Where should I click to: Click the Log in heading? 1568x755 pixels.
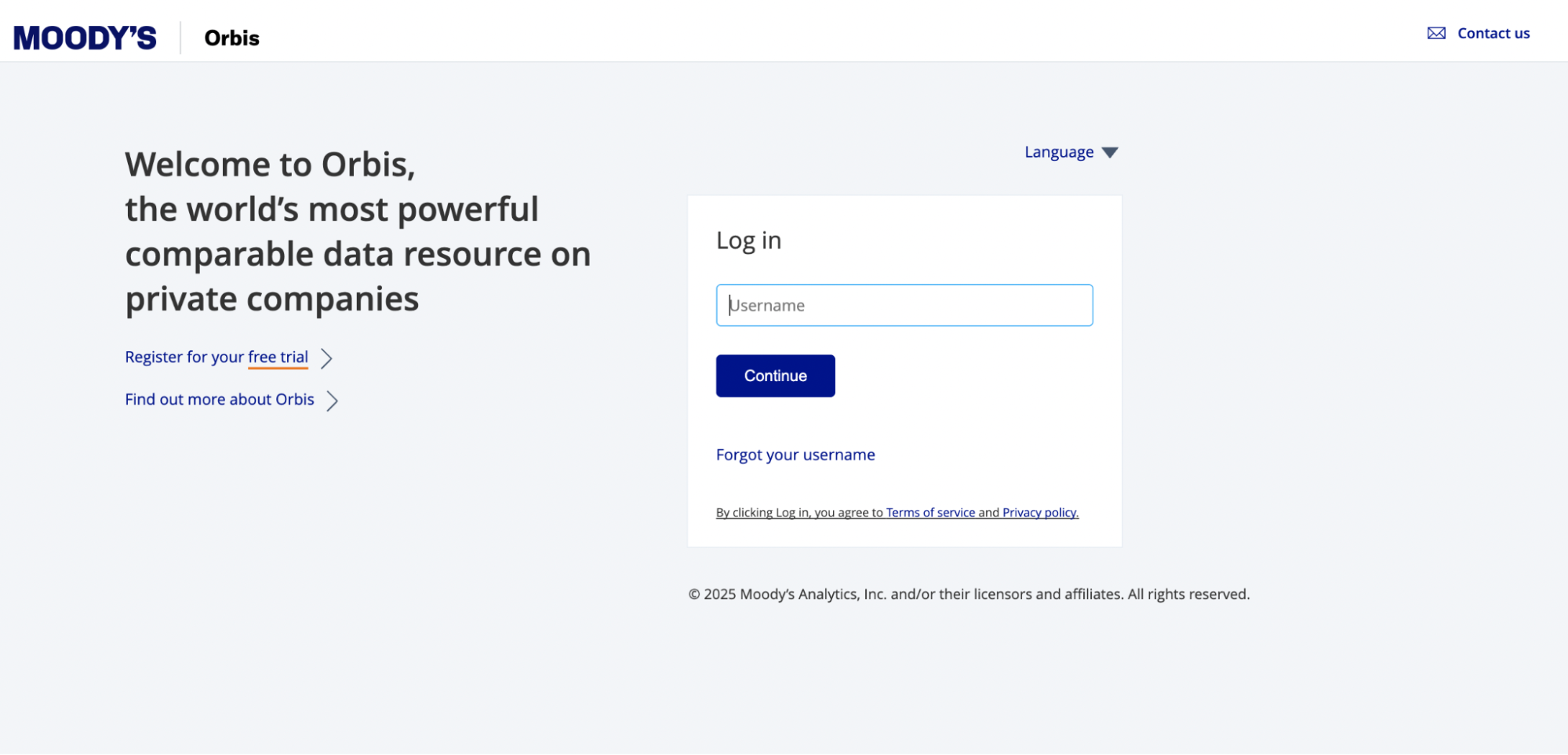(x=748, y=241)
